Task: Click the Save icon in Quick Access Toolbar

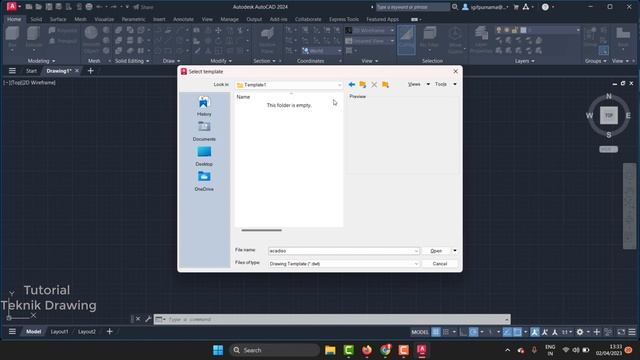Action: tap(49, 7)
